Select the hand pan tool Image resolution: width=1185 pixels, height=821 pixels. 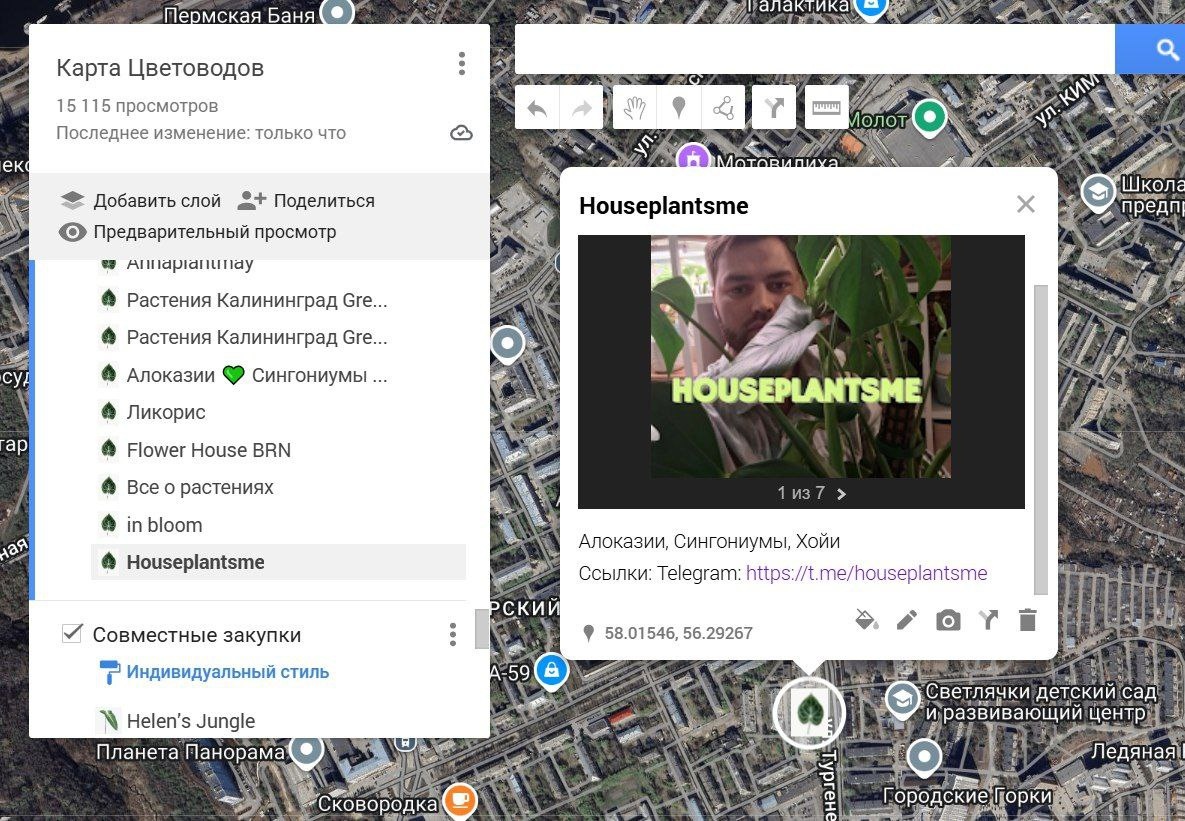(x=634, y=108)
